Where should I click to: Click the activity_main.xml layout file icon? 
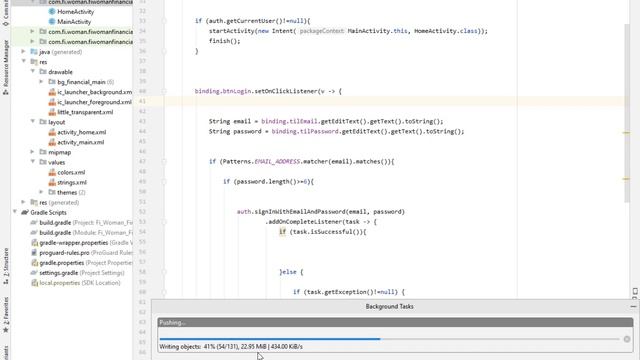pyautogui.click(x=52, y=142)
